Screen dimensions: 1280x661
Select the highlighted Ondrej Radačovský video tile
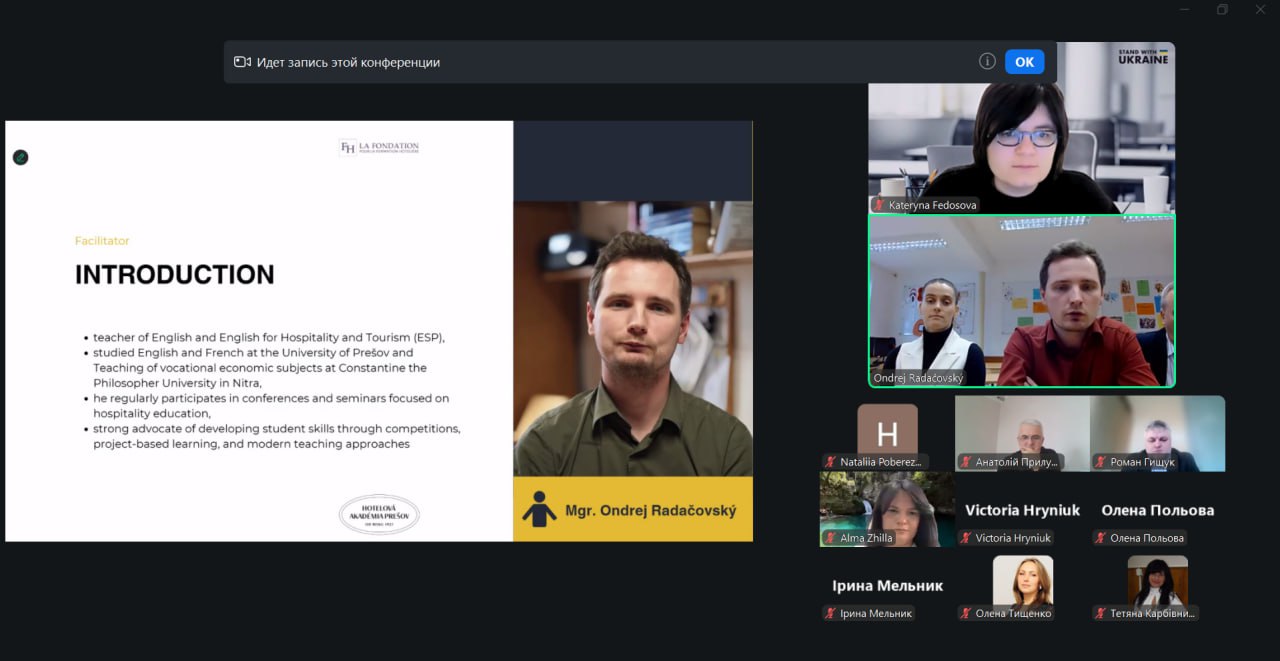(x=1021, y=300)
